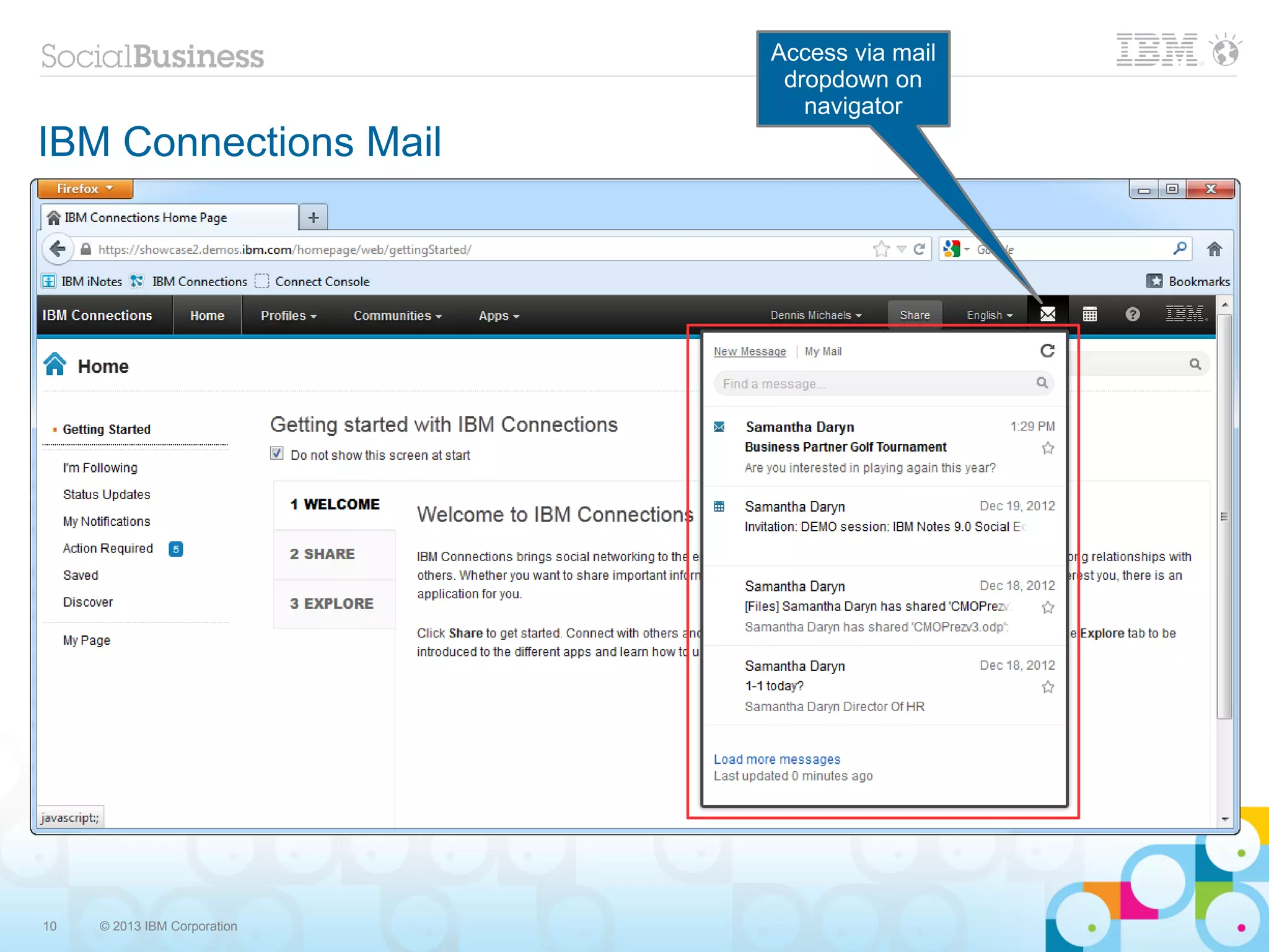Select the 2 SHARE tab
The width and height of the screenshot is (1269, 952).
tap(335, 554)
